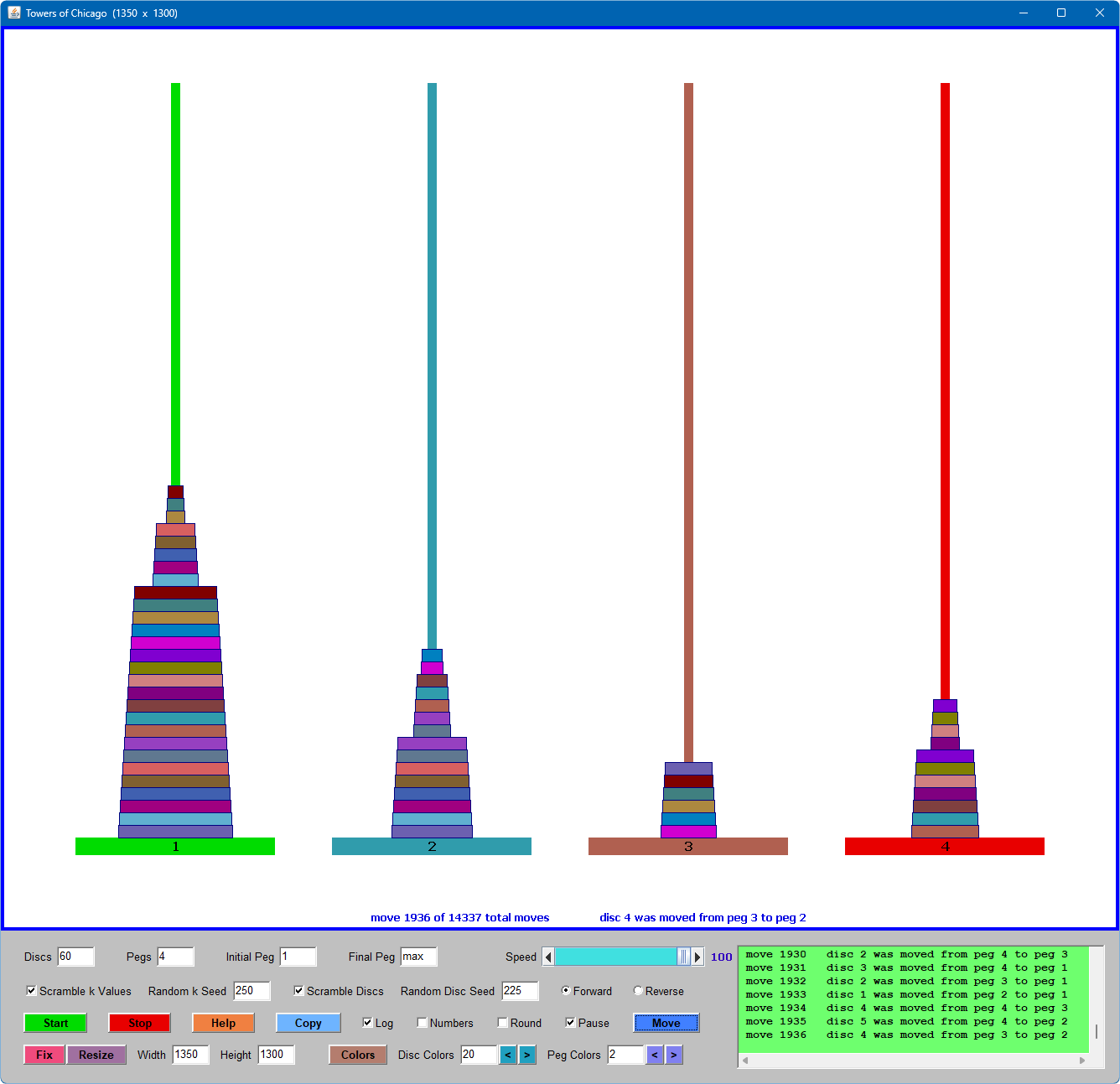The height and width of the screenshot is (1084, 1120).
Task: Click the Discs input field
Action: click(x=75, y=957)
